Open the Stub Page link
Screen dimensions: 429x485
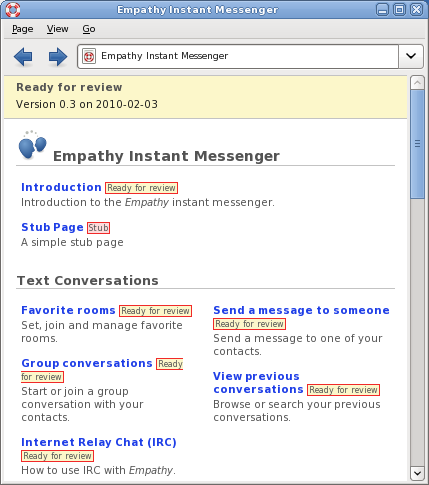[52, 227]
